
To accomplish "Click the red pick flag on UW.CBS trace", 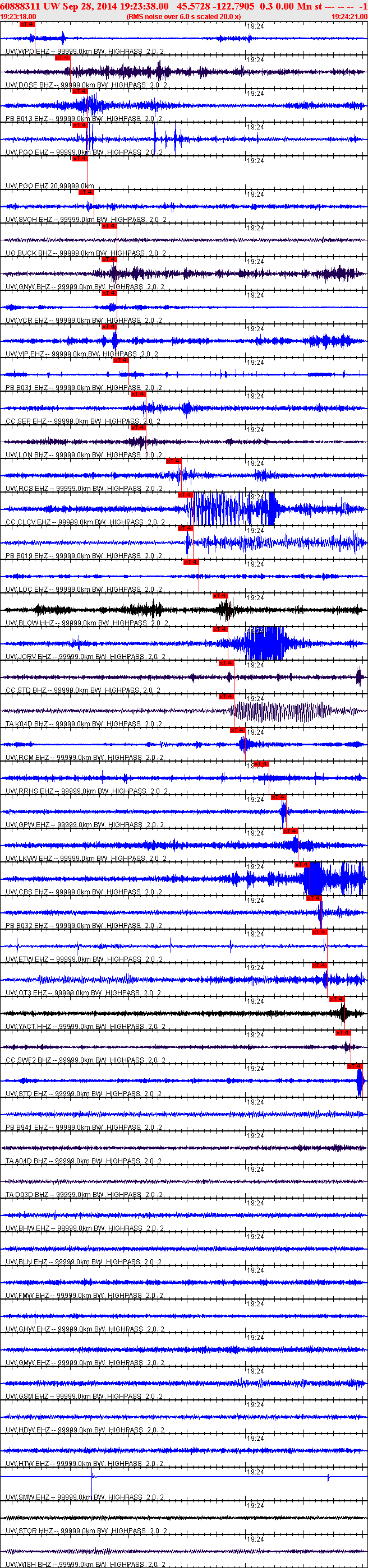I will (x=303, y=865).
